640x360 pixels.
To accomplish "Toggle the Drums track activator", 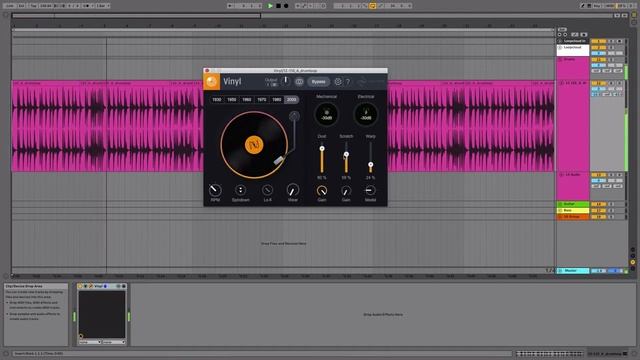I will point(599,60).
